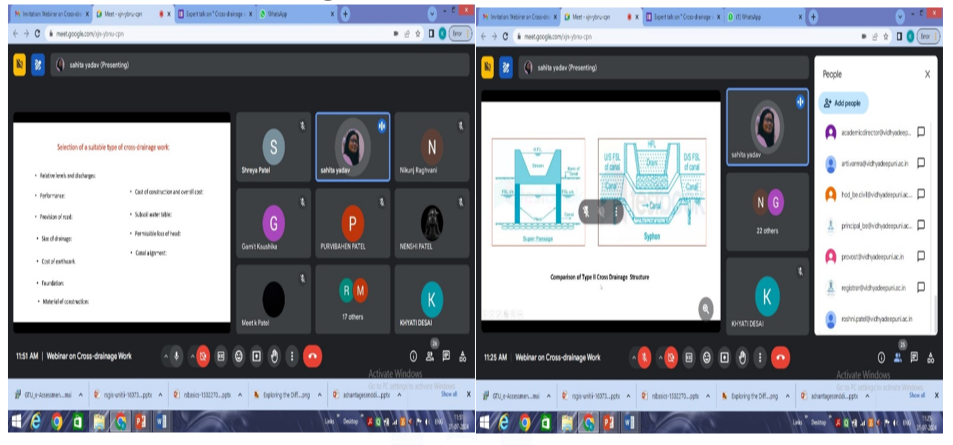Click the '17 others' participants tile
This screenshot has width=953, height=445.
click(353, 298)
